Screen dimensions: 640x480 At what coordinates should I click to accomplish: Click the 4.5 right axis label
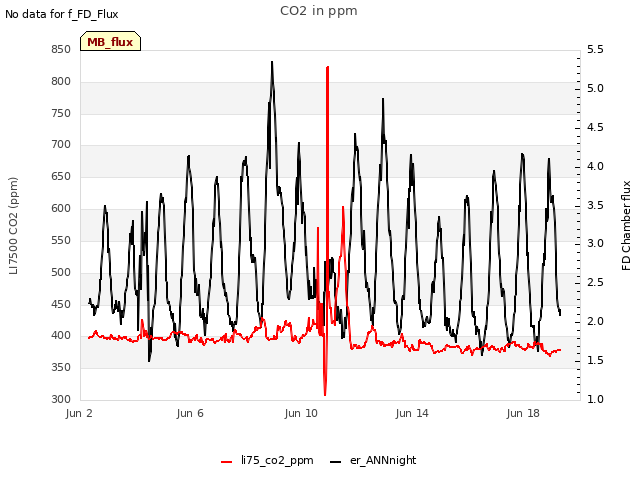coord(595,127)
